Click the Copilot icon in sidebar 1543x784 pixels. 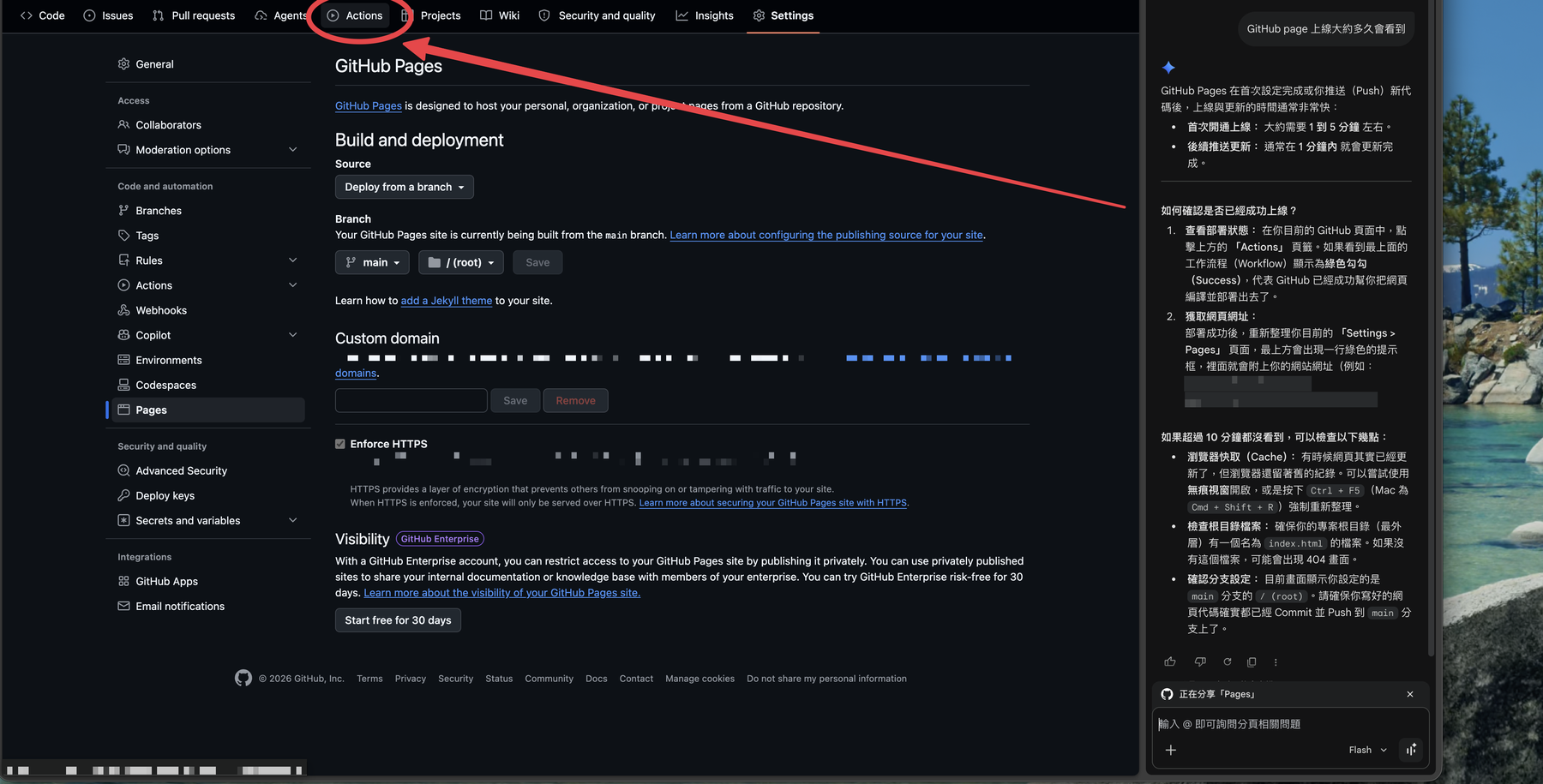pyautogui.click(x=123, y=335)
